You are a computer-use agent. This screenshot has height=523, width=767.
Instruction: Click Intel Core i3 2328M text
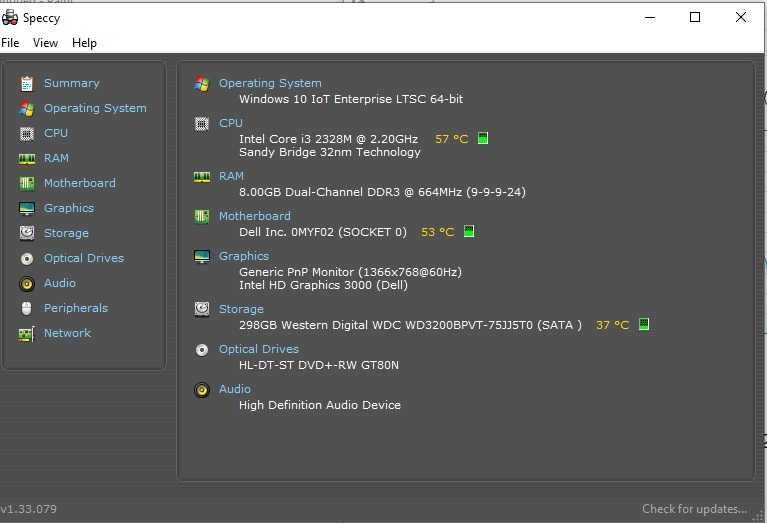[x=328, y=139]
